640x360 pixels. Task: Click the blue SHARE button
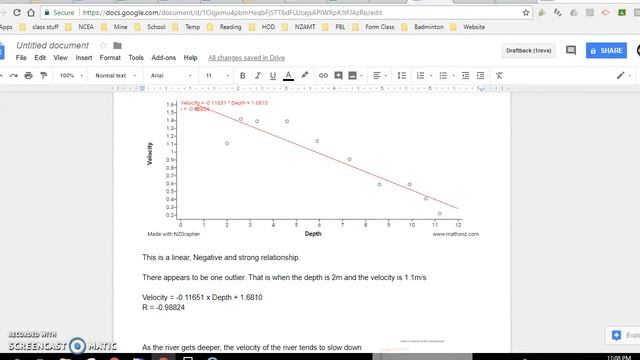pos(606,51)
